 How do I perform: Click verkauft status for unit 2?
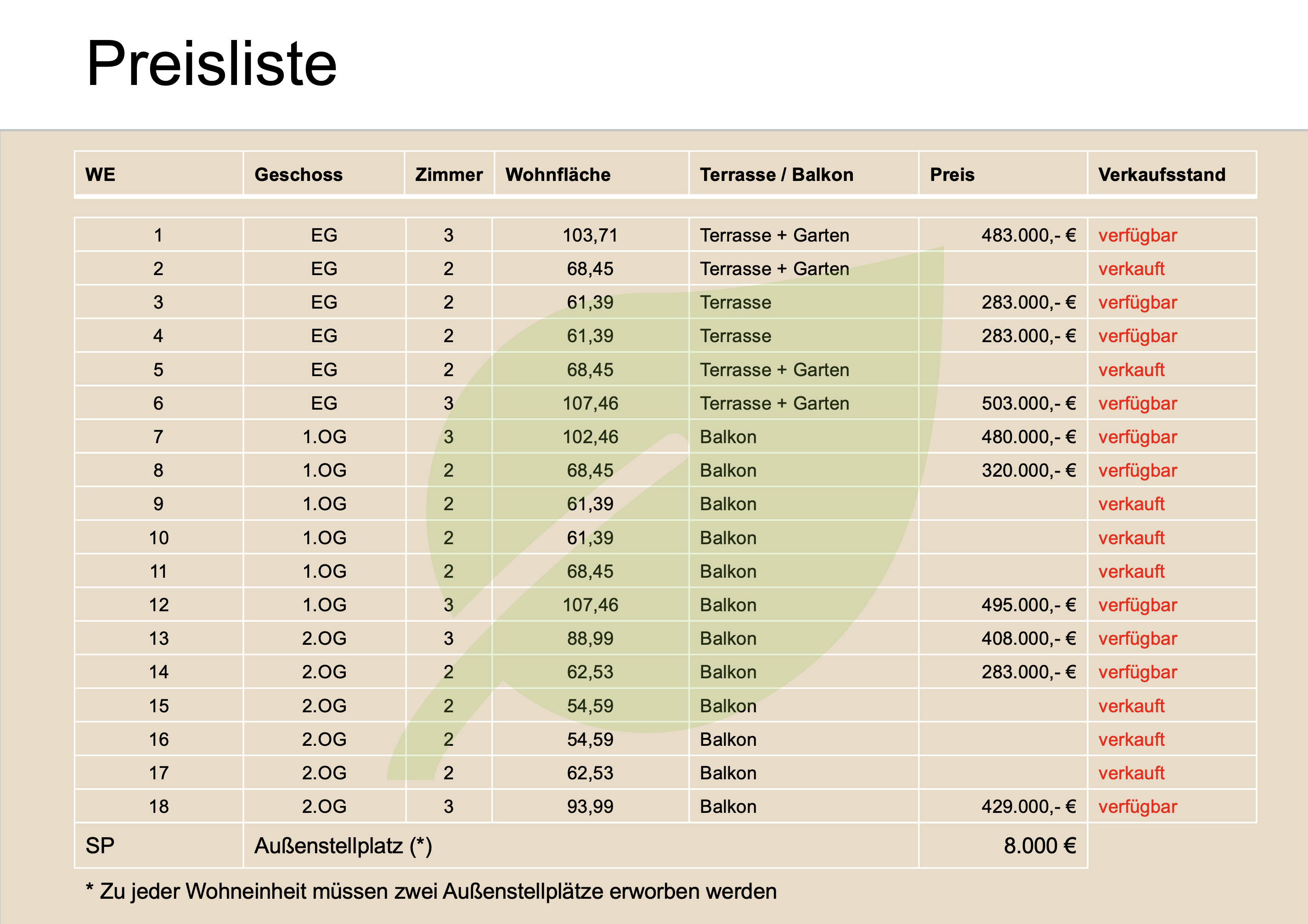(x=1131, y=269)
